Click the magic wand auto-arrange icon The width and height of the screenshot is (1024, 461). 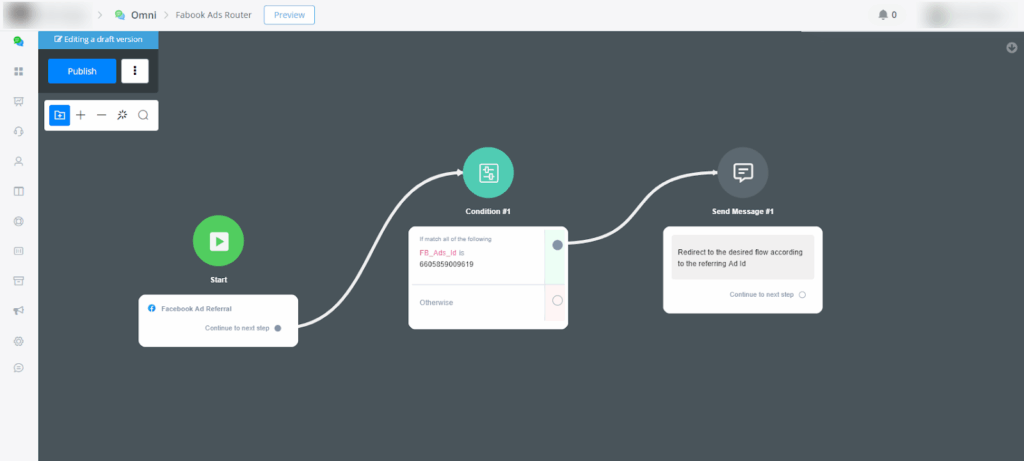(122, 115)
